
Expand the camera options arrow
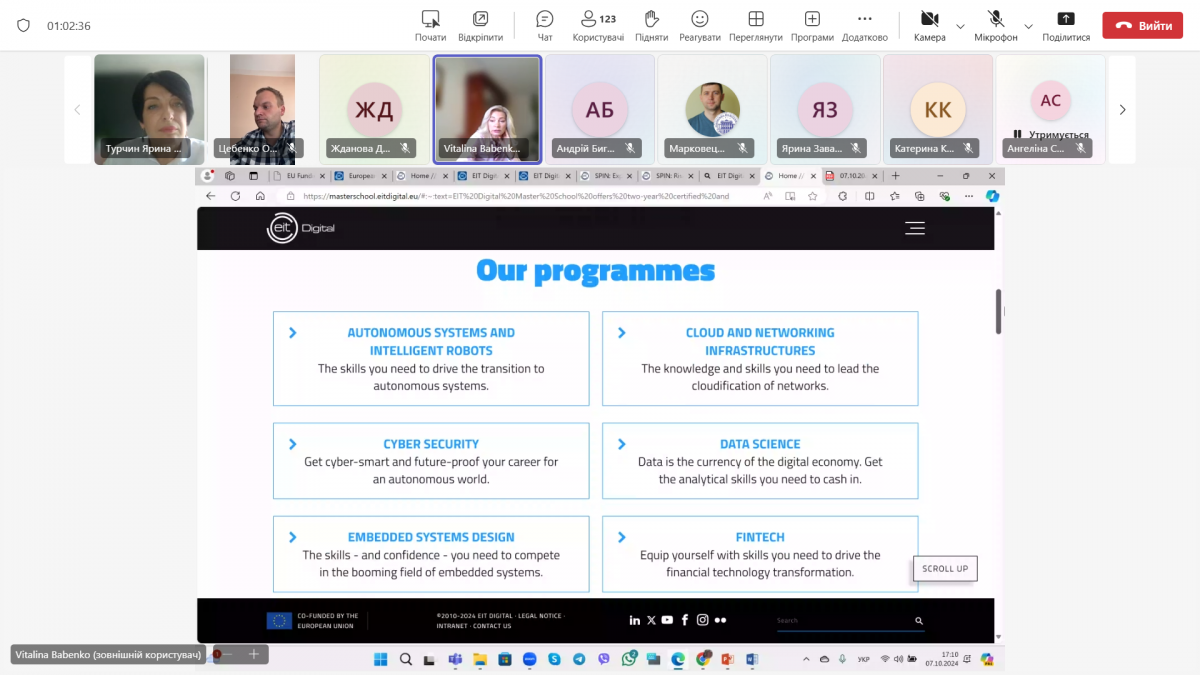click(x=960, y=26)
